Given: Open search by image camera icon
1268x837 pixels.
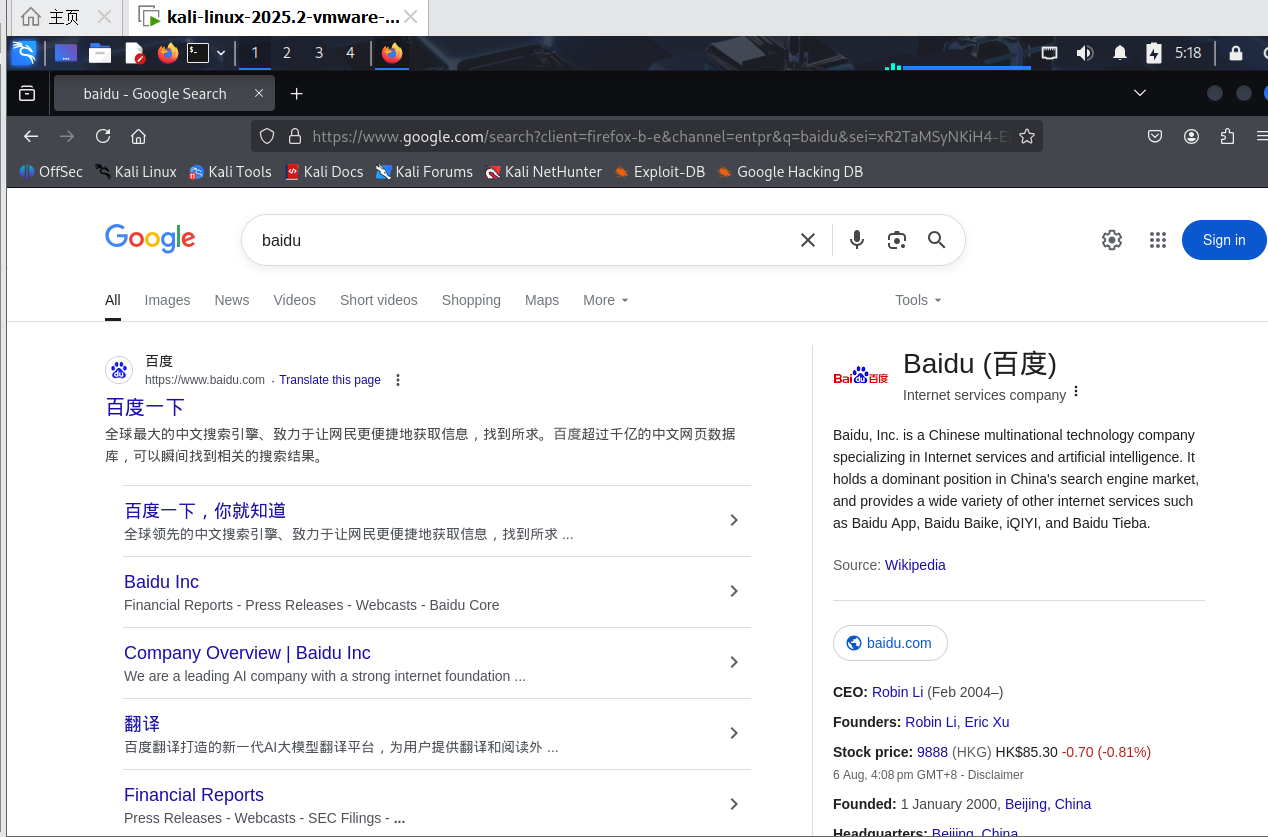Looking at the screenshot, I should click(897, 240).
